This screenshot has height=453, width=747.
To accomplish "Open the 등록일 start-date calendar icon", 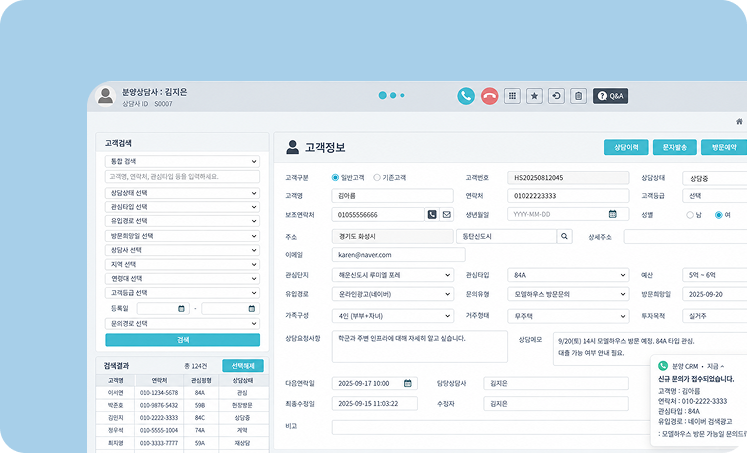I will coord(181,309).
